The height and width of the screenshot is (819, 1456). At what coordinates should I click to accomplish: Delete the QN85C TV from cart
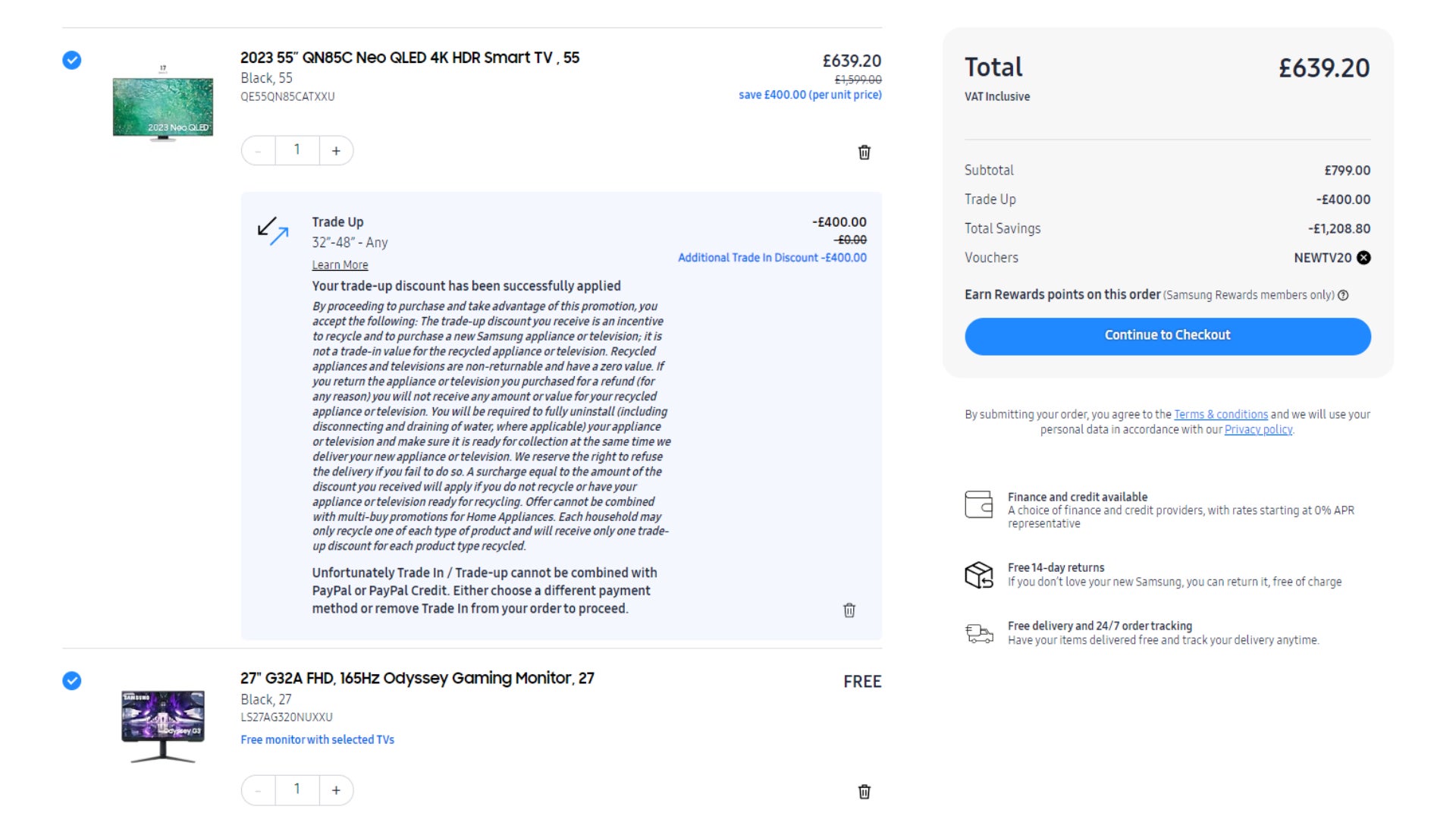click(x=864, y=152)
